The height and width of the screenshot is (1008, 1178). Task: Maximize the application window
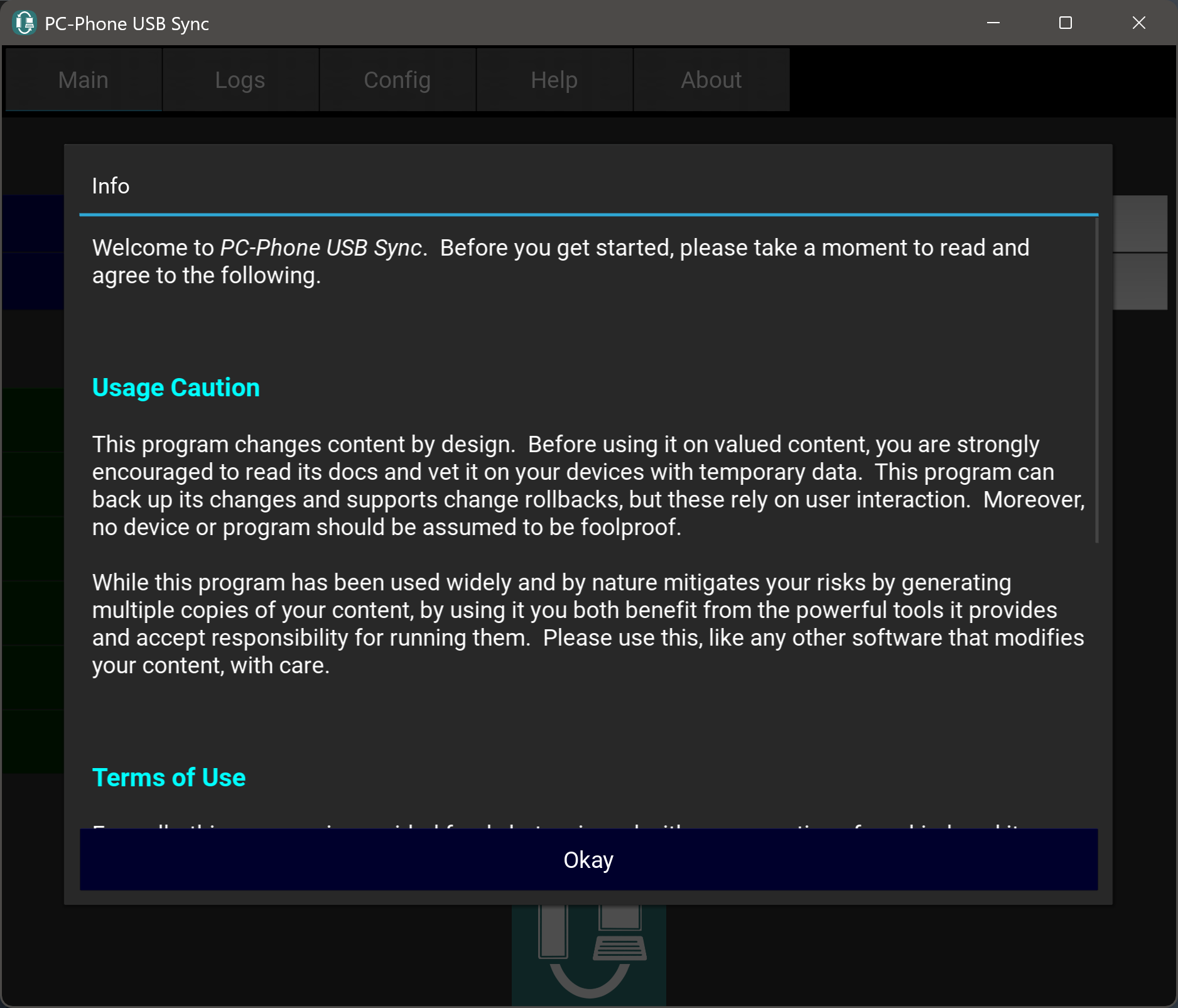(x=1065, y=23)
